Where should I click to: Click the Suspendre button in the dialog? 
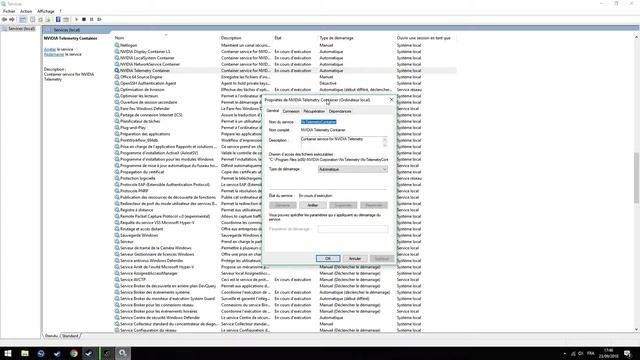[x=343, y=205]
